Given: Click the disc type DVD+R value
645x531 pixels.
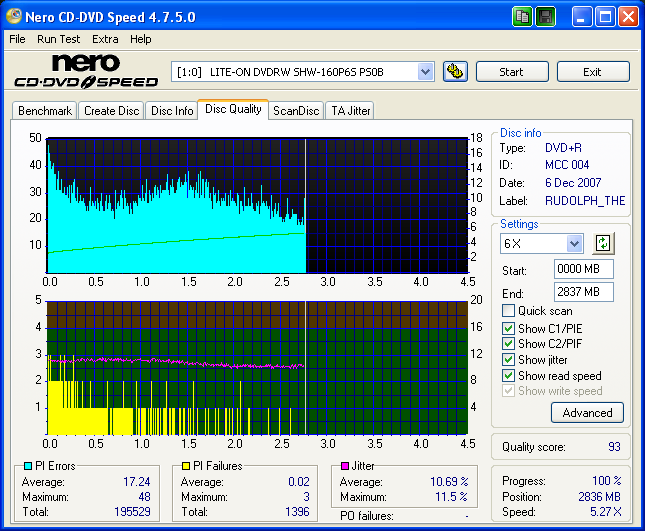Looking at the screenshot, I should [x=563, y=148].
